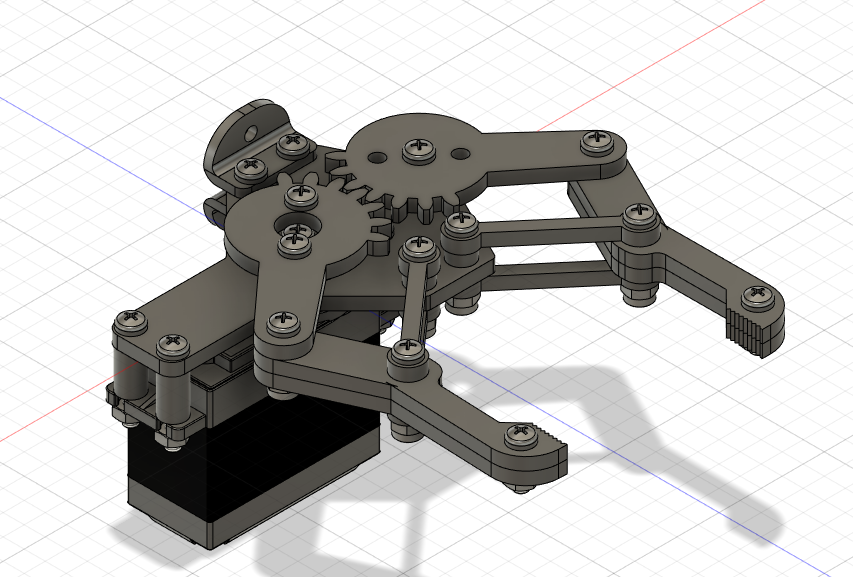Select the screw on the lower jaw tip
The image size is (853, 577).
tap(523, 435)
